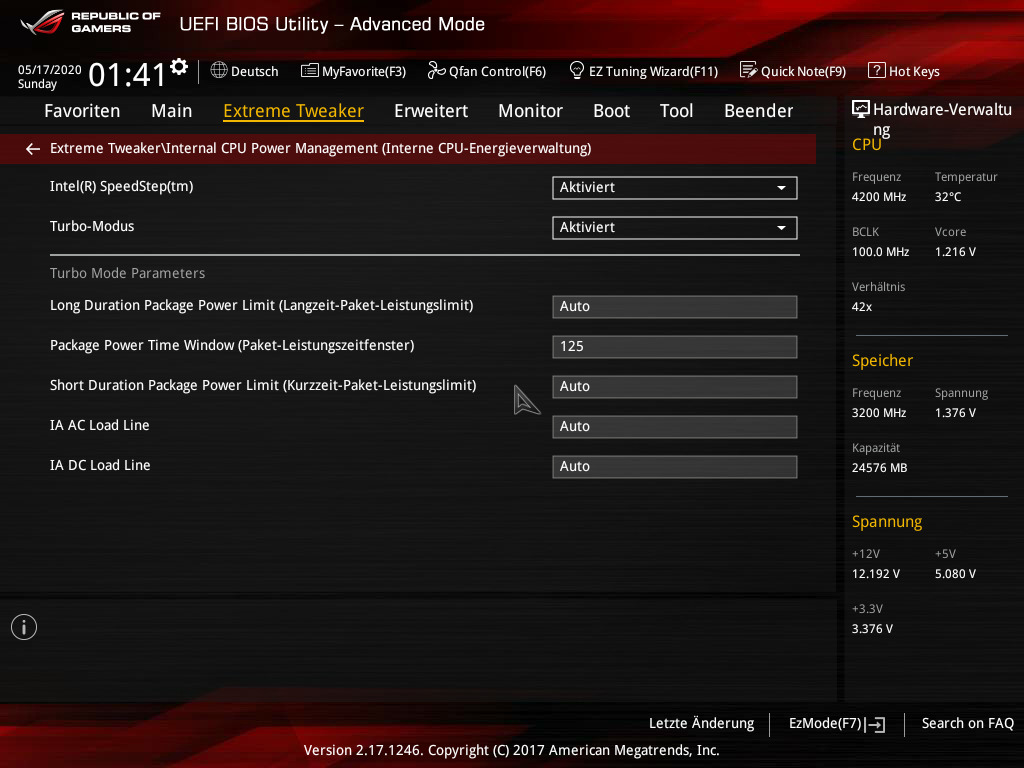Click the Turbo Mode Parameters heading
Image resolution: width=1024 pixels, height=768 pixels.
tap(127, 274)
